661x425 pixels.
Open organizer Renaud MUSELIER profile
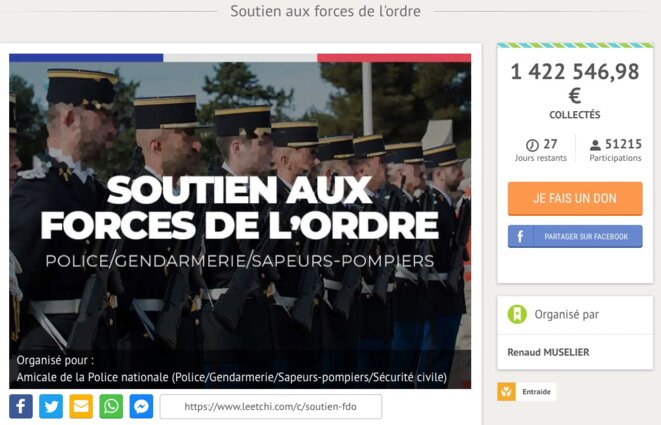(x=548, y=352)
